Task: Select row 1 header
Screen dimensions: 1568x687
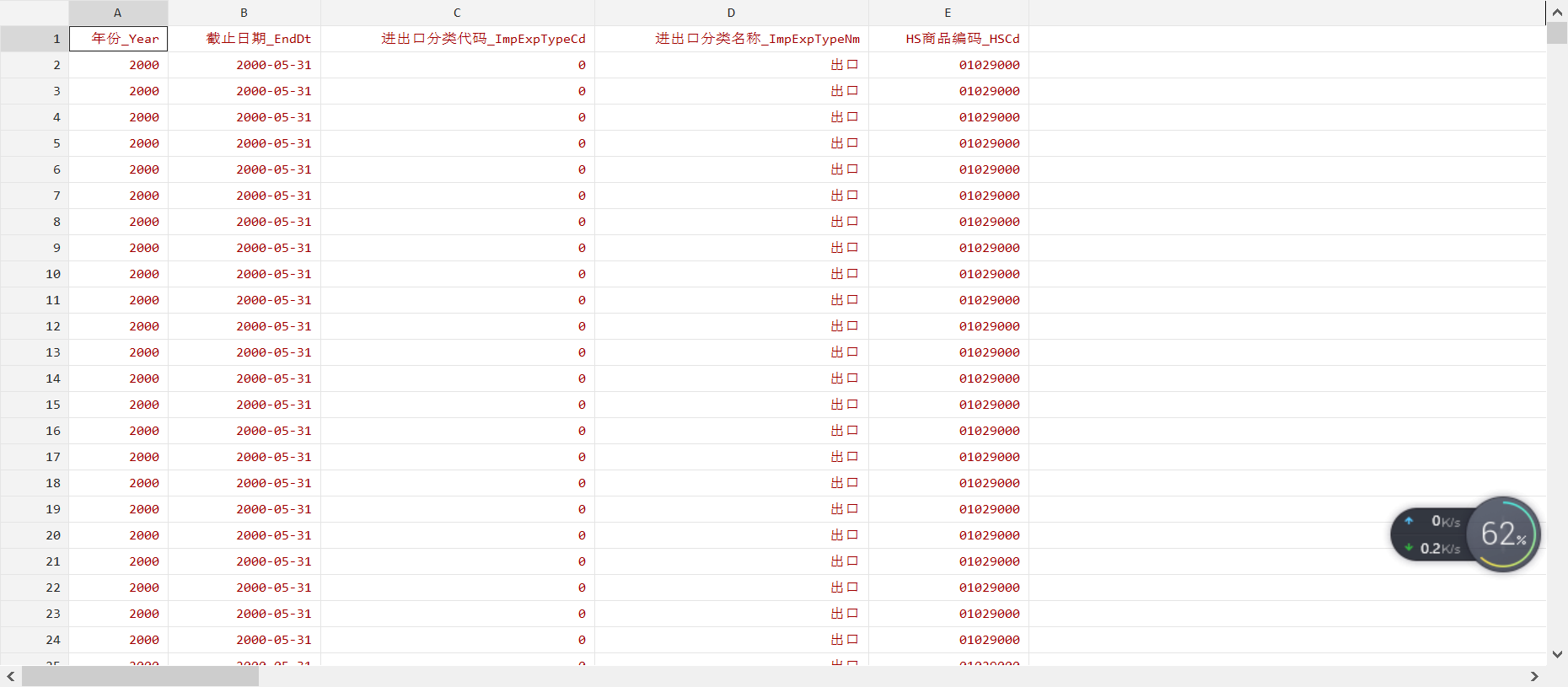Action: point(35,39)
